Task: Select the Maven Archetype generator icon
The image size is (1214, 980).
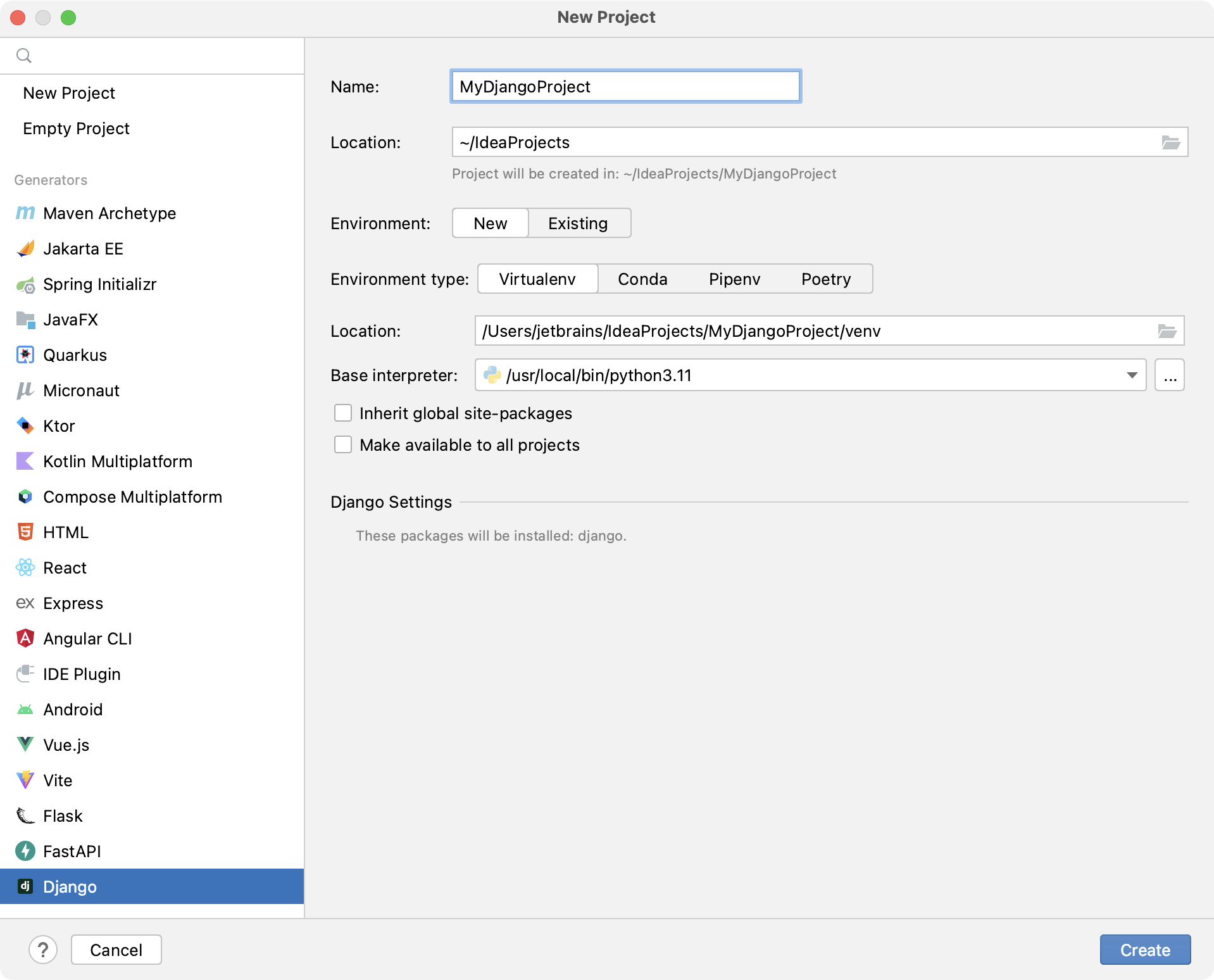Action: pos(25,213)
